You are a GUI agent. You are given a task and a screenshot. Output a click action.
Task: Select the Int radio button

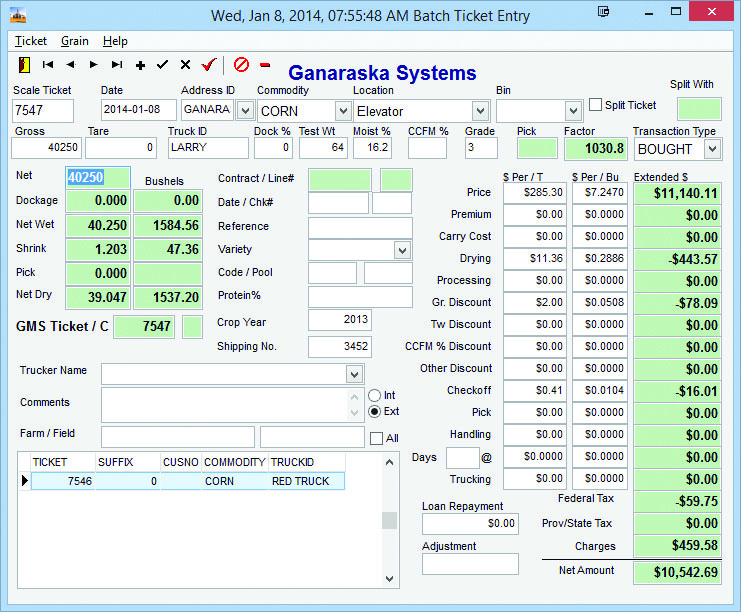point(374,395)
